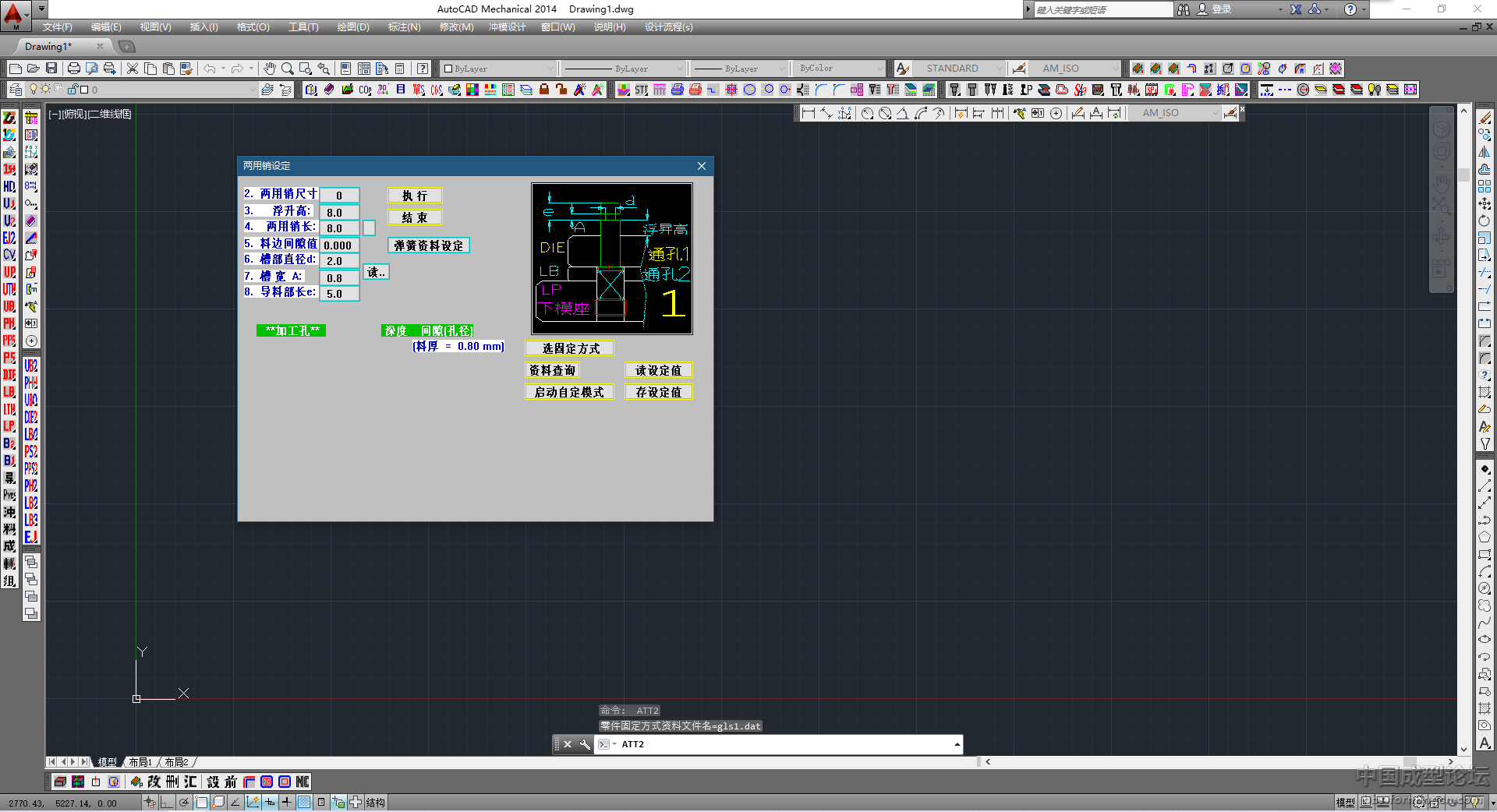Click the Print (plot) icon
Image resolution: width=1497 pixels, height=812 pixels.
tap(73, 69)
